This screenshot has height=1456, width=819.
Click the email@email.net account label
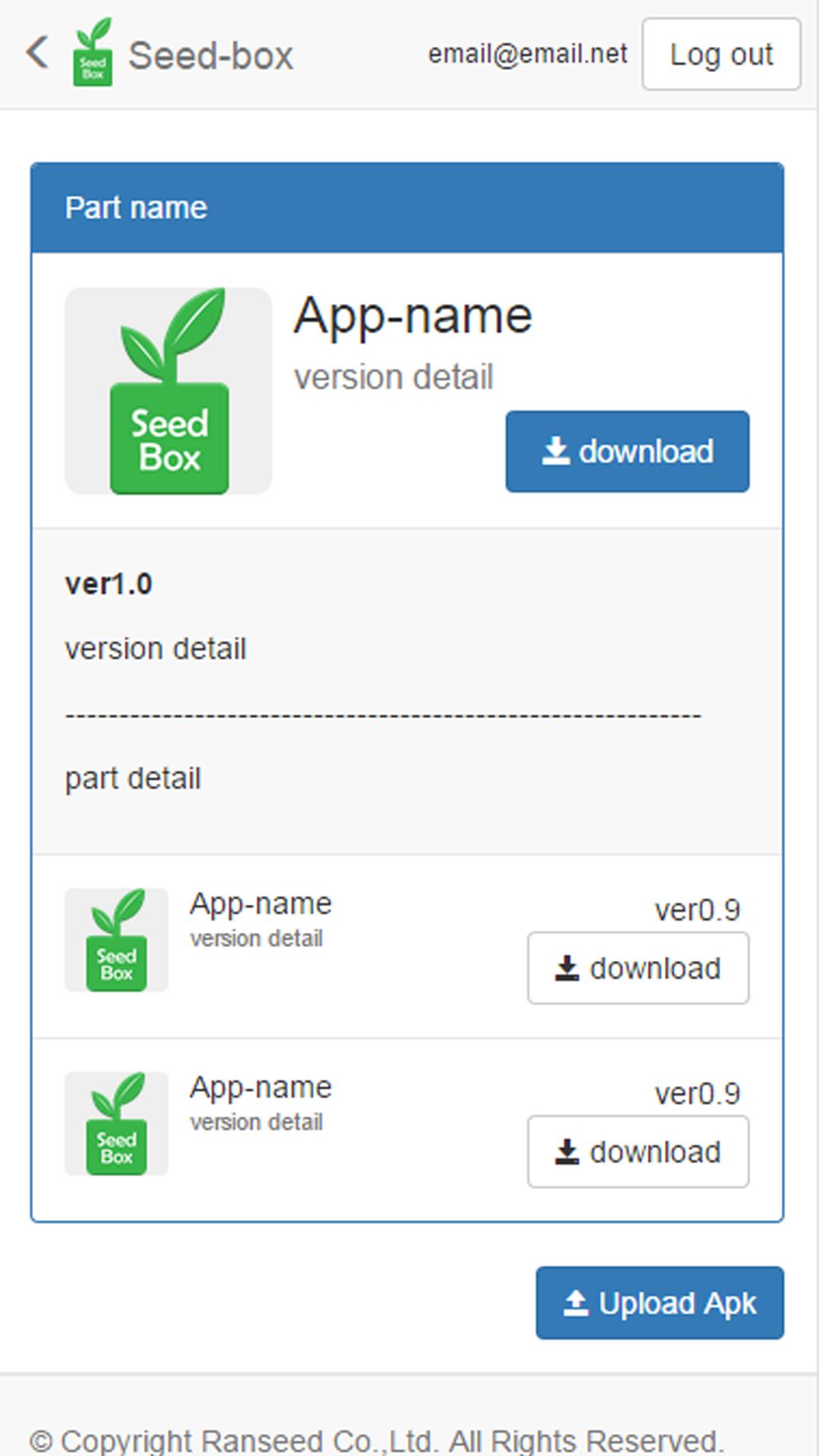click(527, 54)
